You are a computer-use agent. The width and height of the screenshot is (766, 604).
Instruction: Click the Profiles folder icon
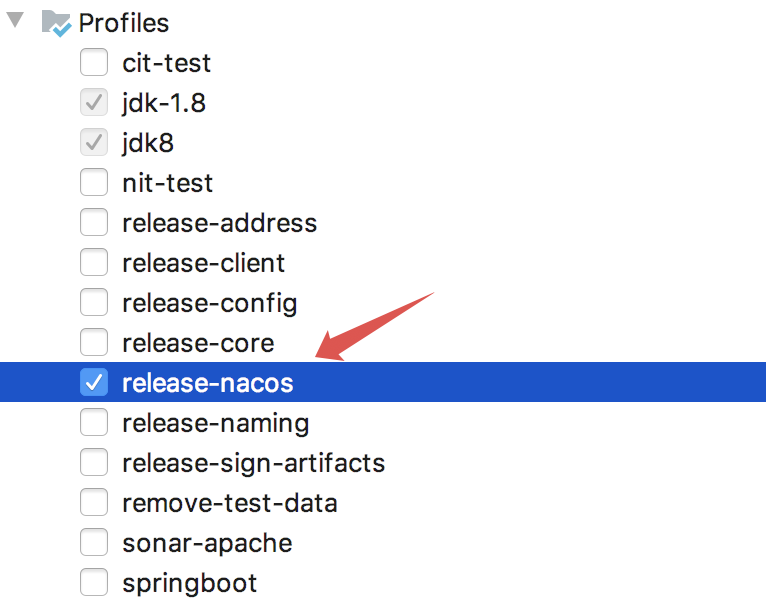pos(56,23)
